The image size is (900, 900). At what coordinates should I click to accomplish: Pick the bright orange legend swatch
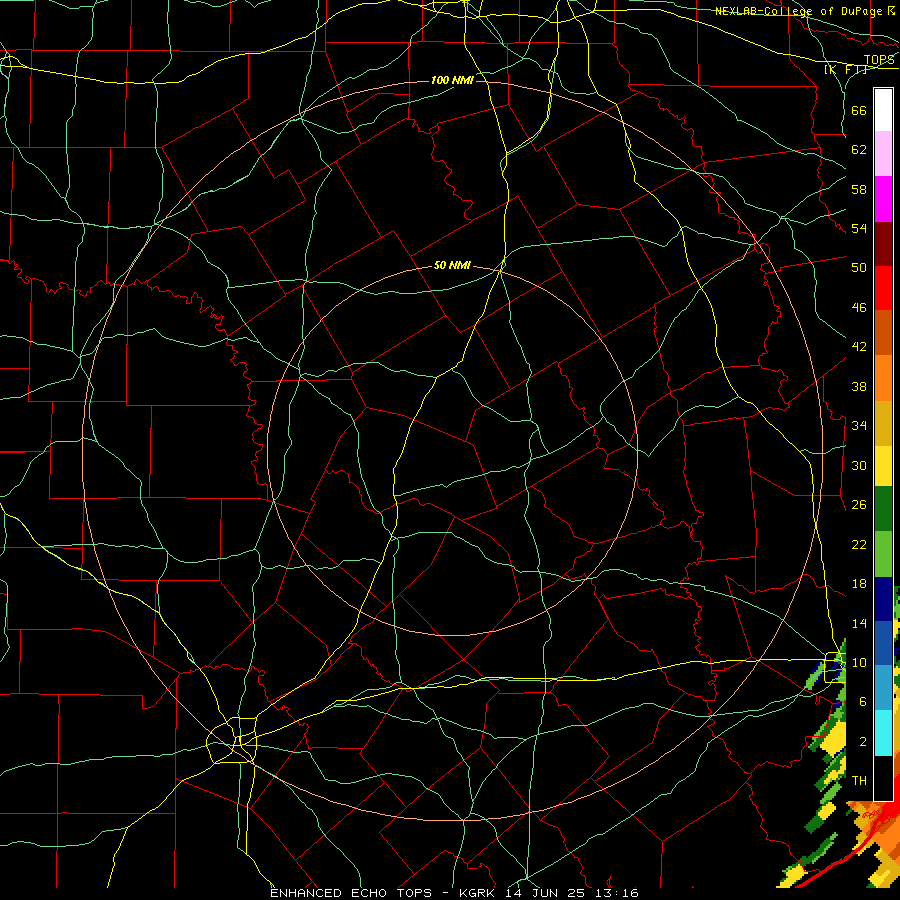883,378
